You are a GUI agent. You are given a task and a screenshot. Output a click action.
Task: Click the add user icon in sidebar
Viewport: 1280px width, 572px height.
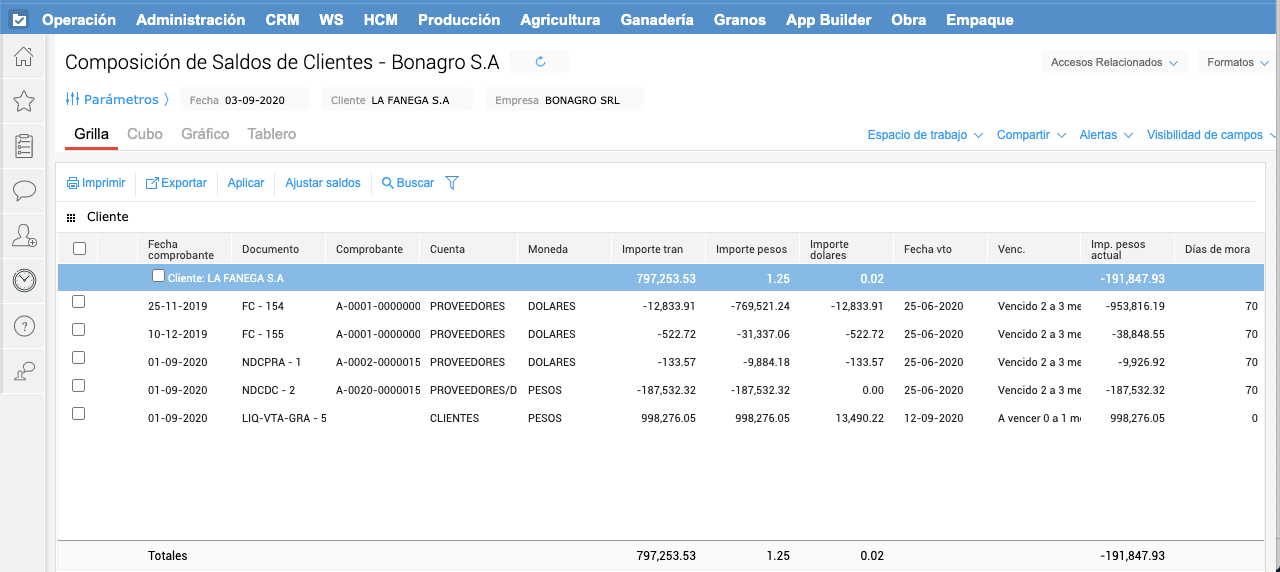point(24,236)
